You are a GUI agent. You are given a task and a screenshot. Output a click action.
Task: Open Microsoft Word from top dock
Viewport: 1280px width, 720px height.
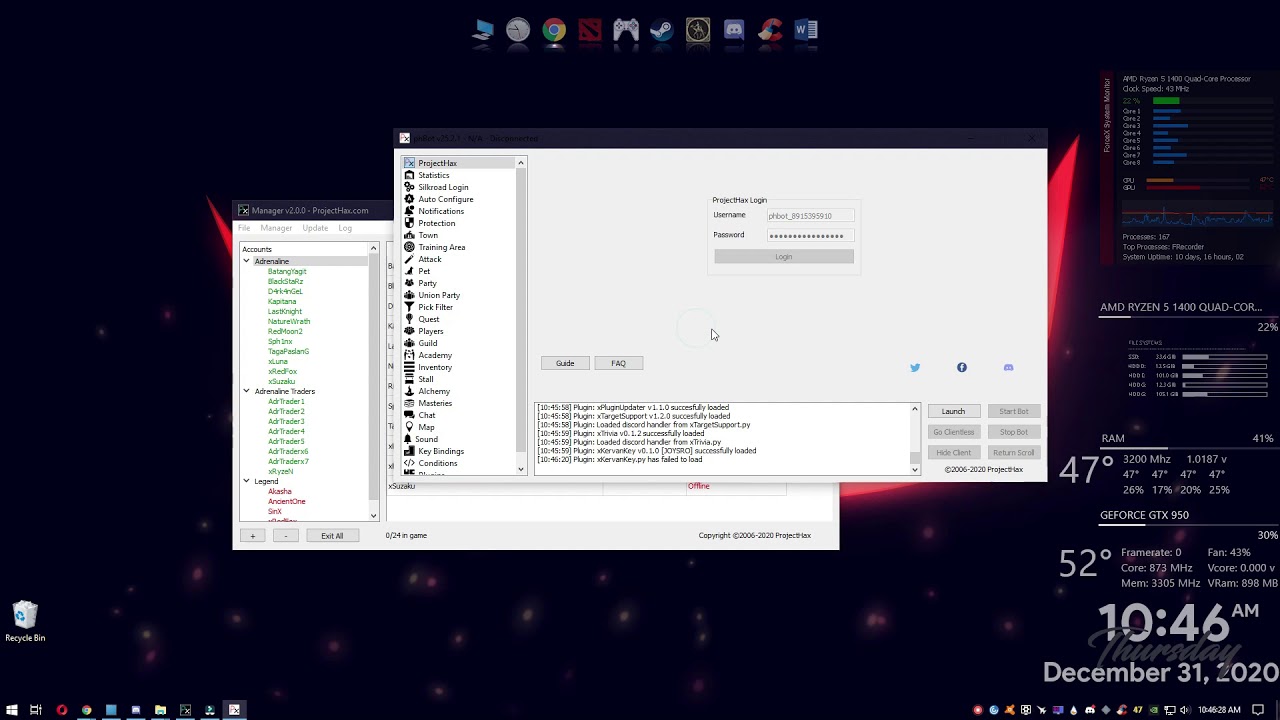pos(806,31)
